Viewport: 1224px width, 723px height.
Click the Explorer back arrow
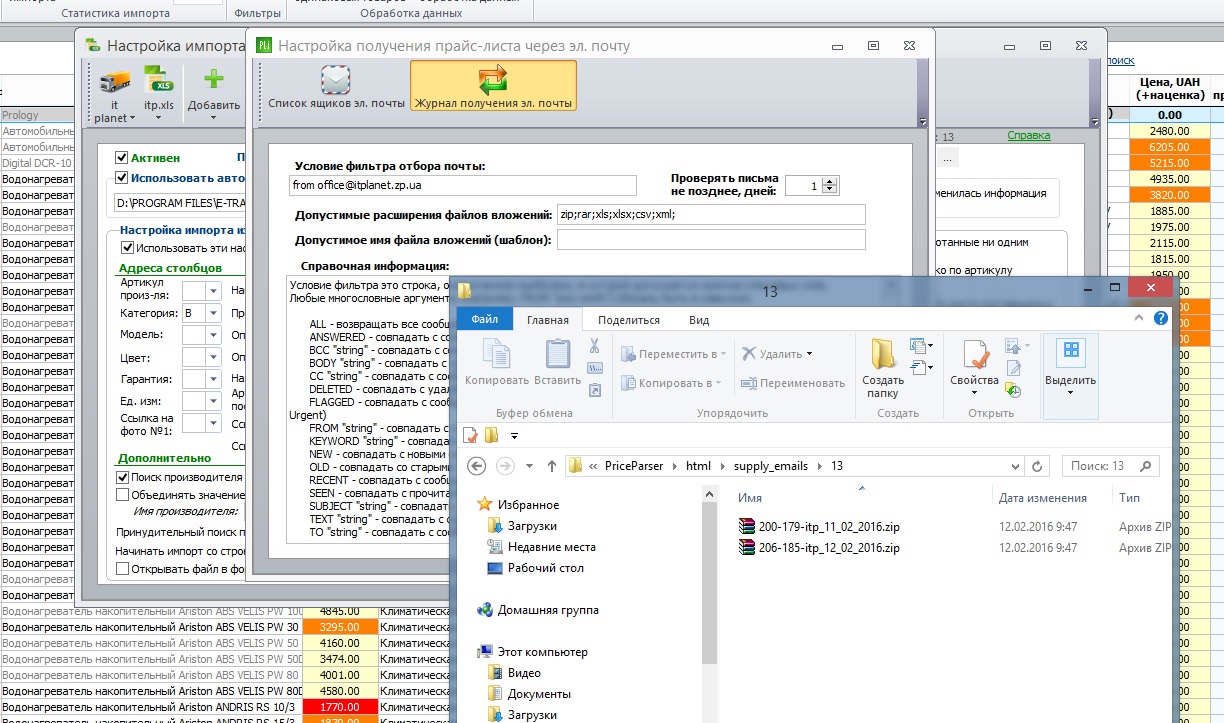(478, 466)
